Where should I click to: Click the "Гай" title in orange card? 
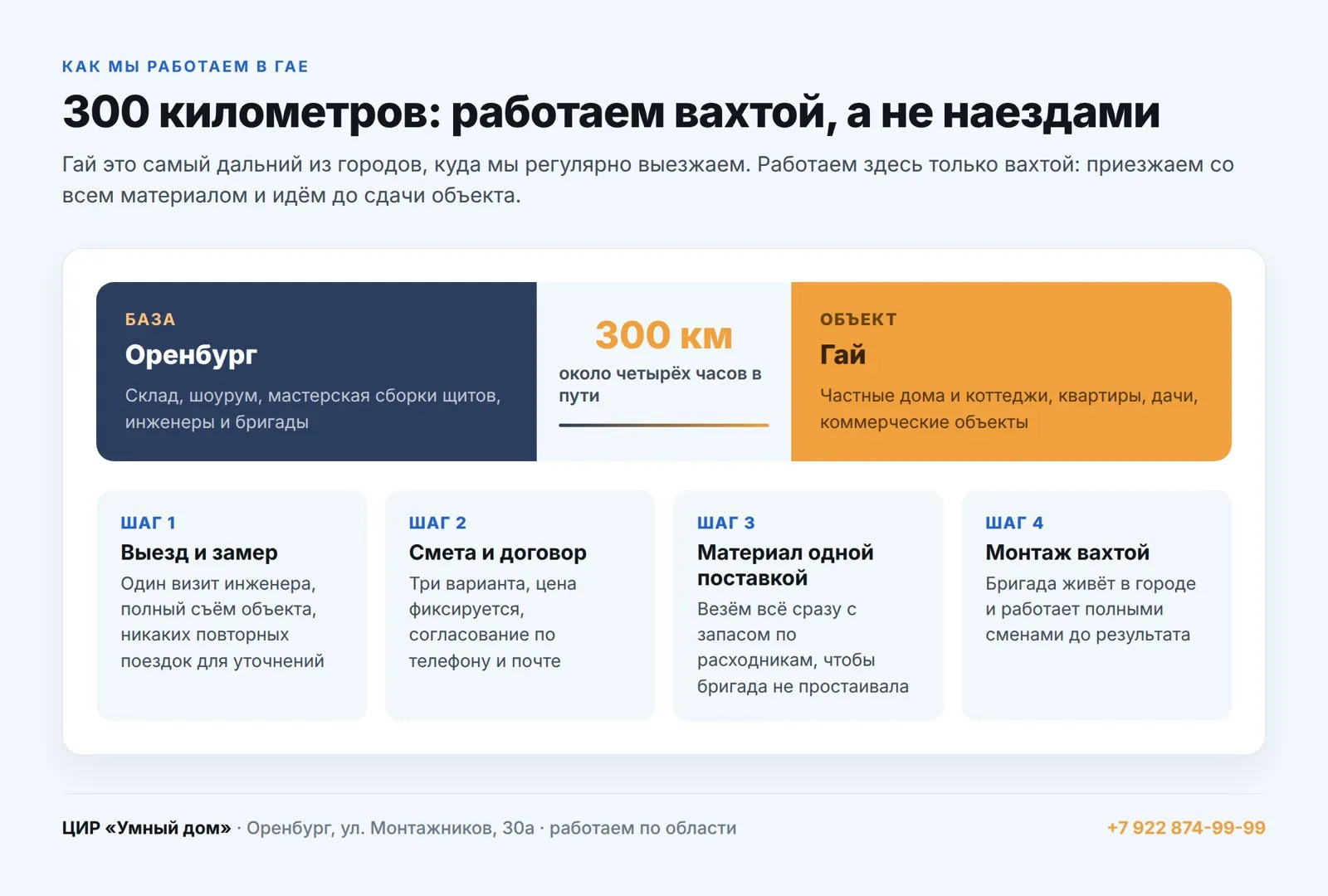coord(842,354)
